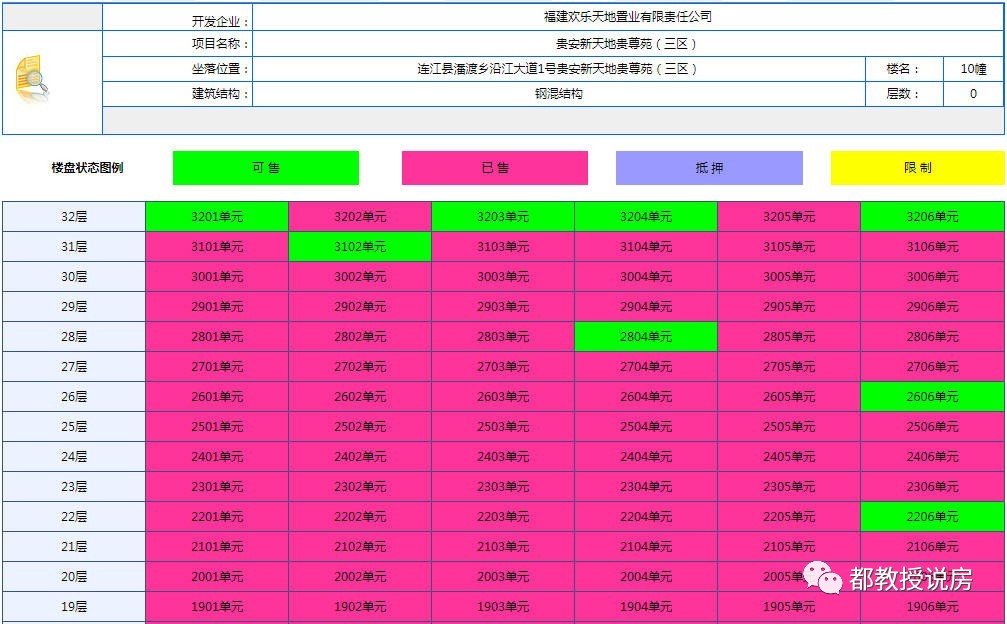Screen dimensions: 1007x624
Task: Click the green 可售 legend swatch
Action: (266, 168)
